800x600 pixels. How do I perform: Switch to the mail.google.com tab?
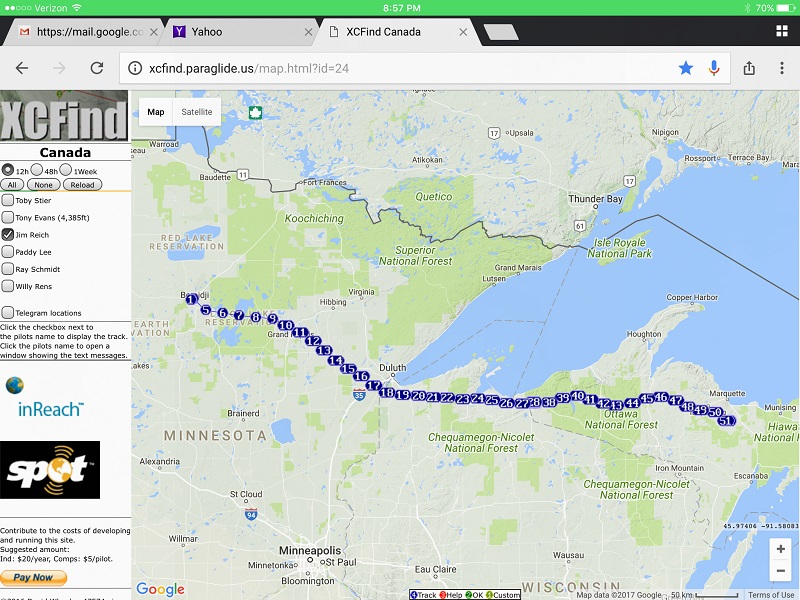click(82, 32)
